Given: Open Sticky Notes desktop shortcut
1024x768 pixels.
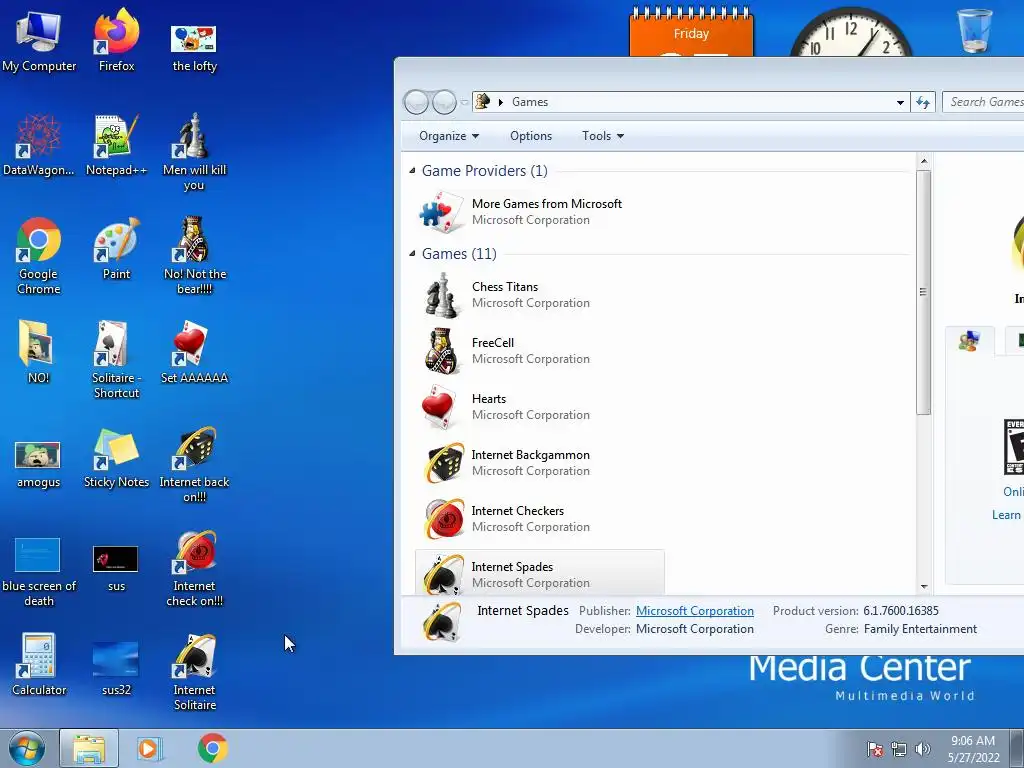Looking at the screenshot, I should (116, 457).
